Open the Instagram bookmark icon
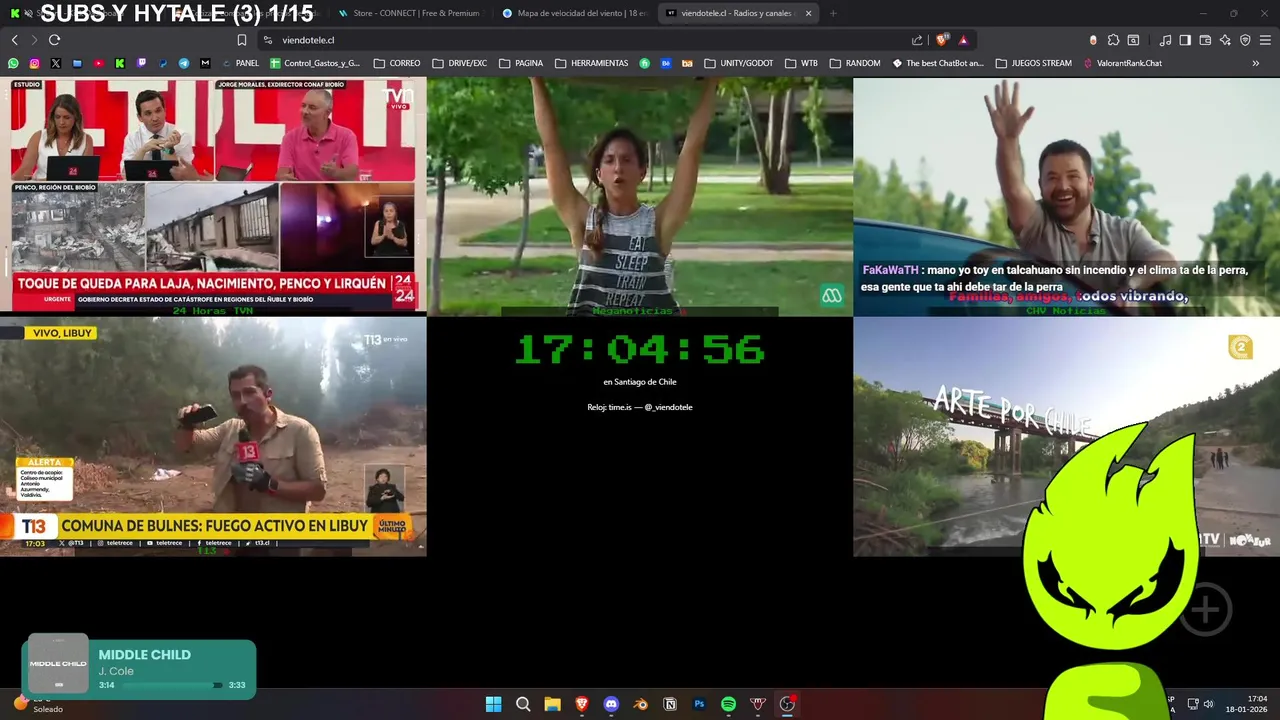 34,63
